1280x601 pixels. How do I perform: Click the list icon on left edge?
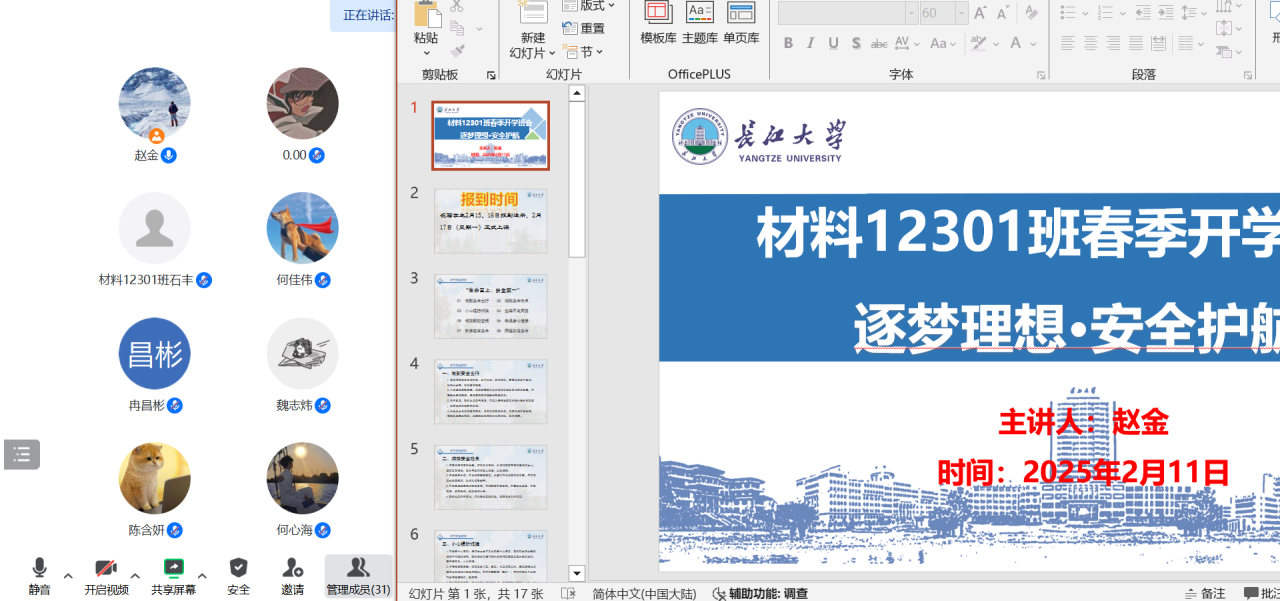[22, 454]
